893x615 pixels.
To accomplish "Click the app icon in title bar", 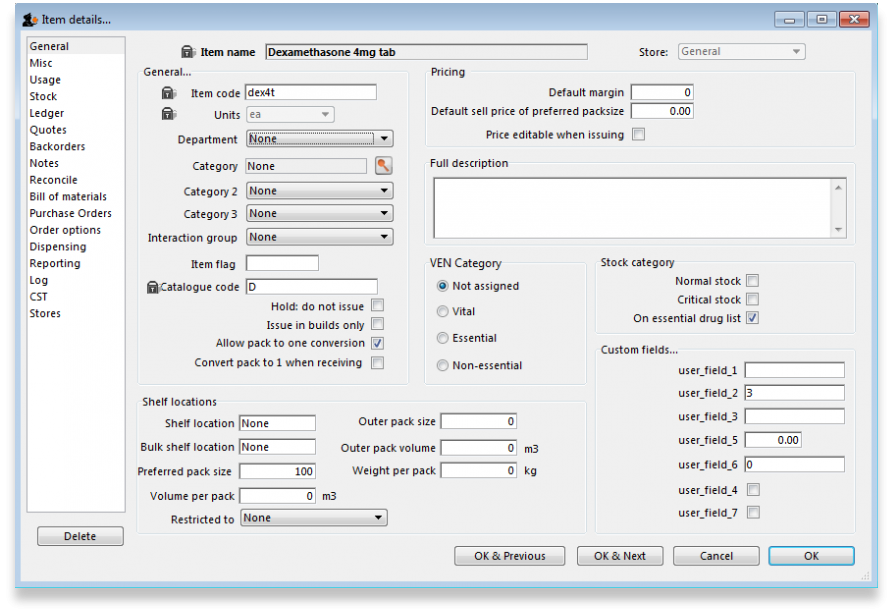I will [29, 19].
